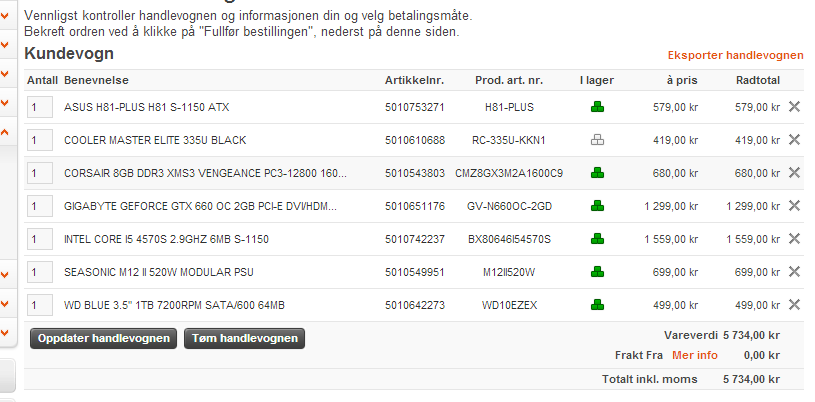Click article number 5010753271
815x402 pixels.
[415, 107]
